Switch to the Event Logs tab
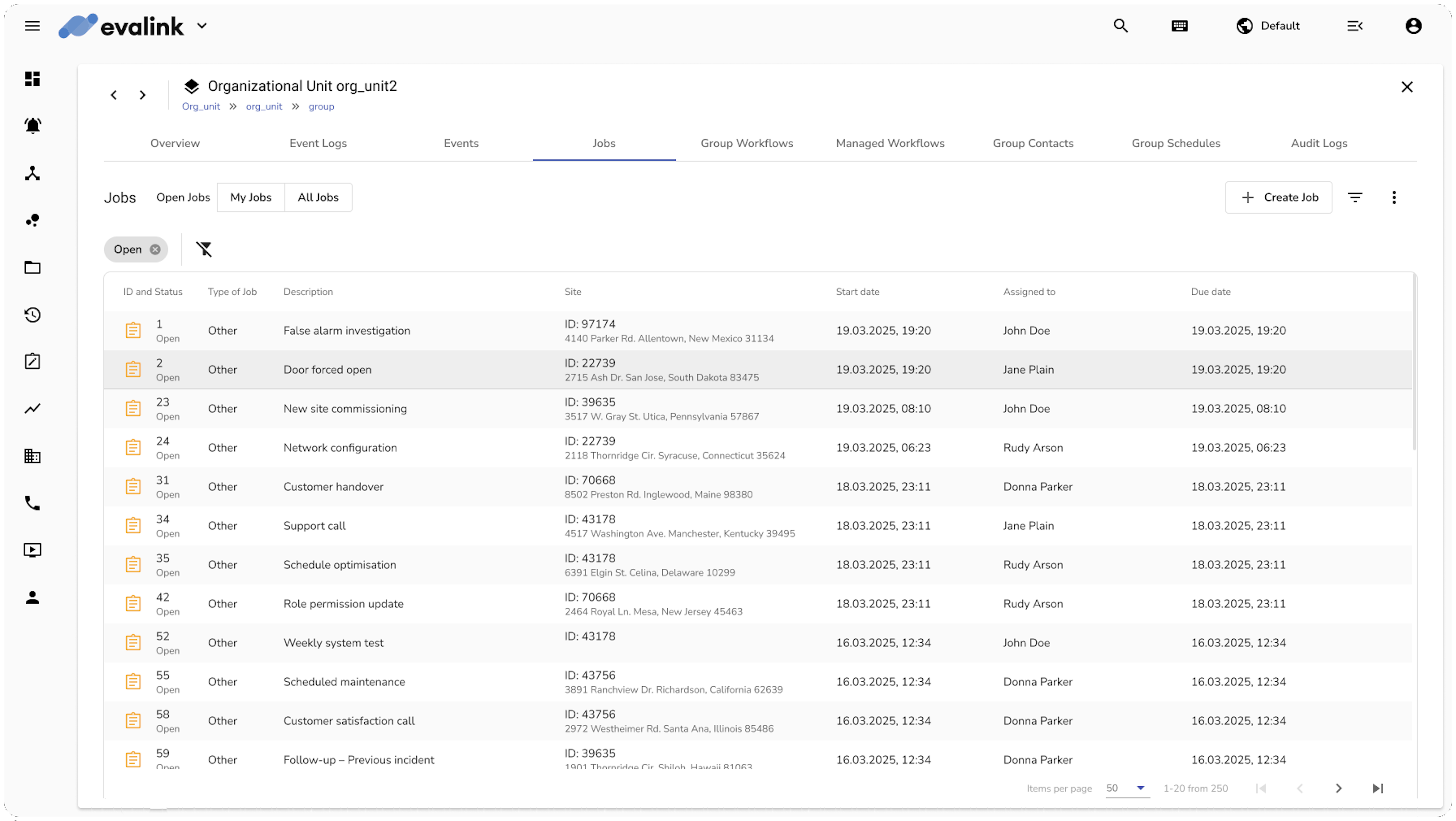This screenshot has height=821, width=1456. 318,143
